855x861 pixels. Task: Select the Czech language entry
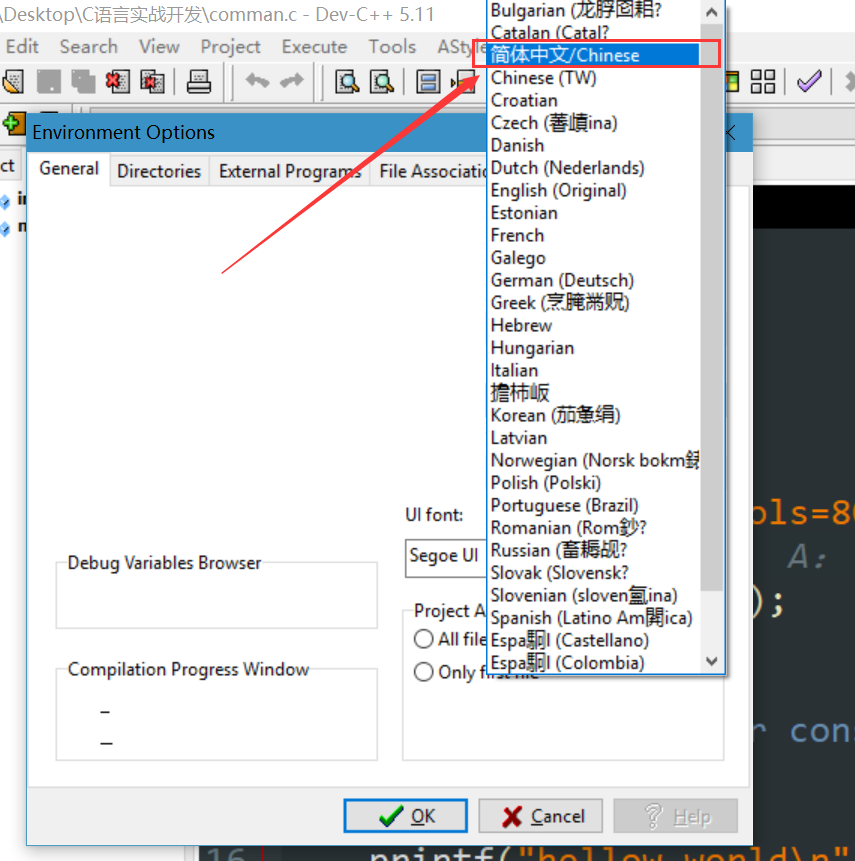click(x=594, y=122)
